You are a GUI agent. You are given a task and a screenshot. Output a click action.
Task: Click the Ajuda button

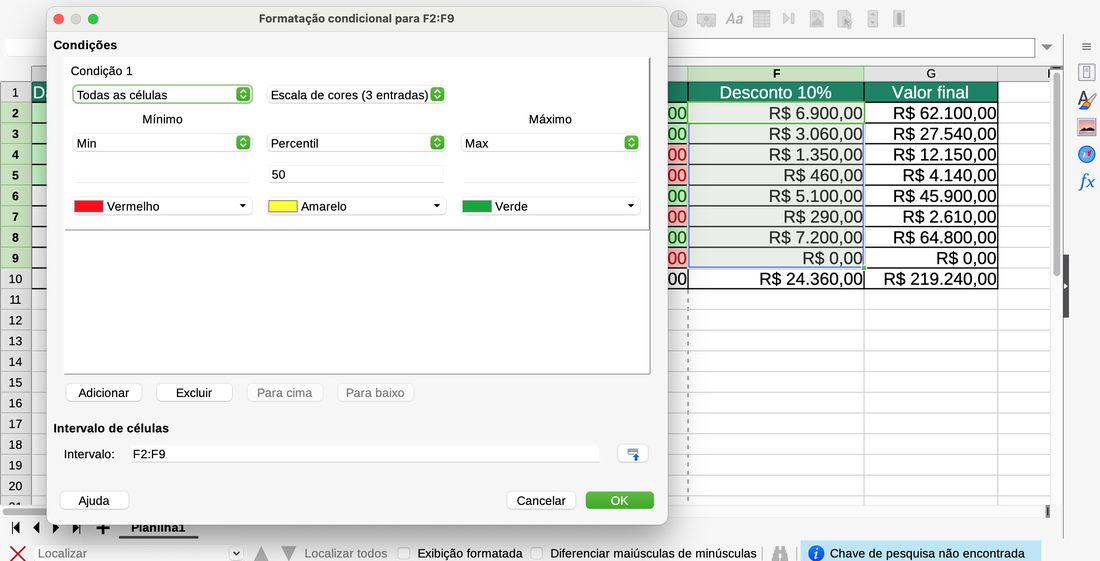[x=94, y=501]
